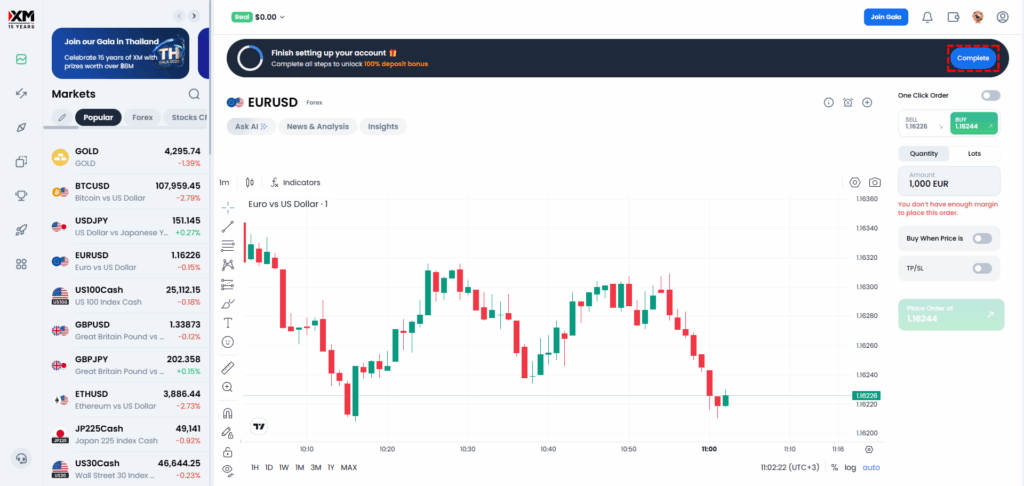Click the Amount input field

pyautogui.click(x=949, y=181)
